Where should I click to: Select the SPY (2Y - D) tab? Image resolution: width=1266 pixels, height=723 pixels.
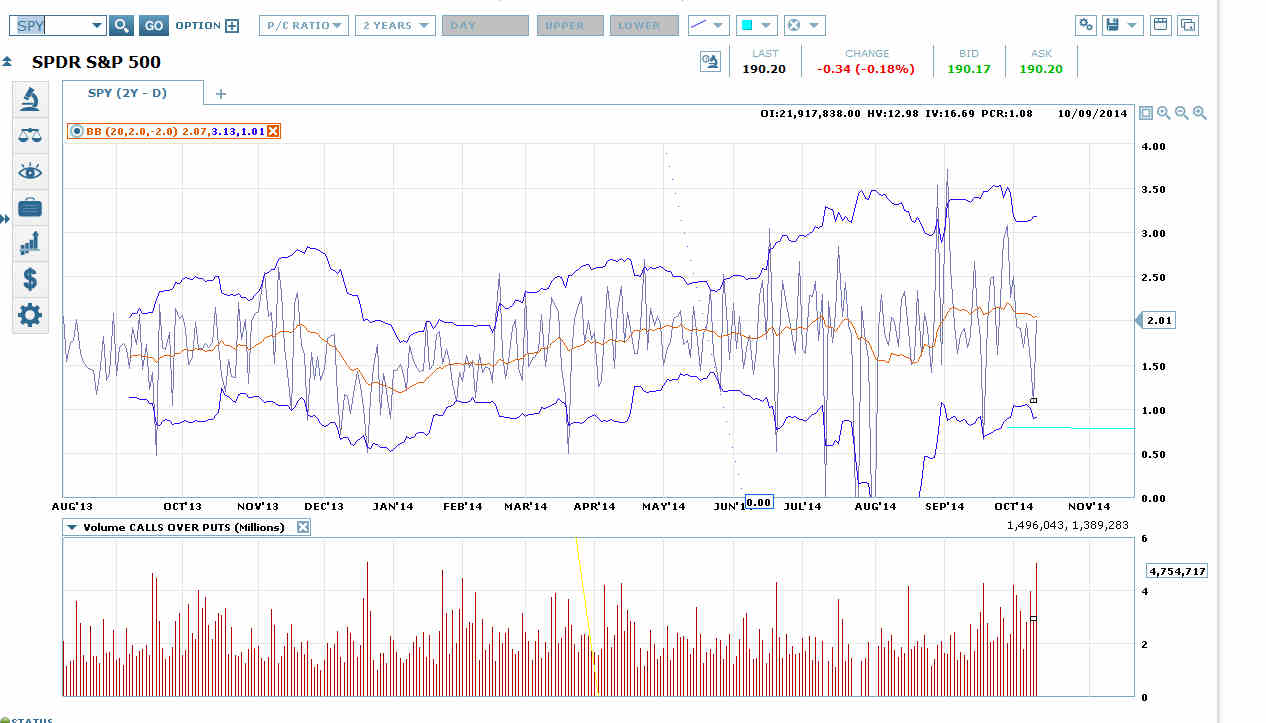132,93
